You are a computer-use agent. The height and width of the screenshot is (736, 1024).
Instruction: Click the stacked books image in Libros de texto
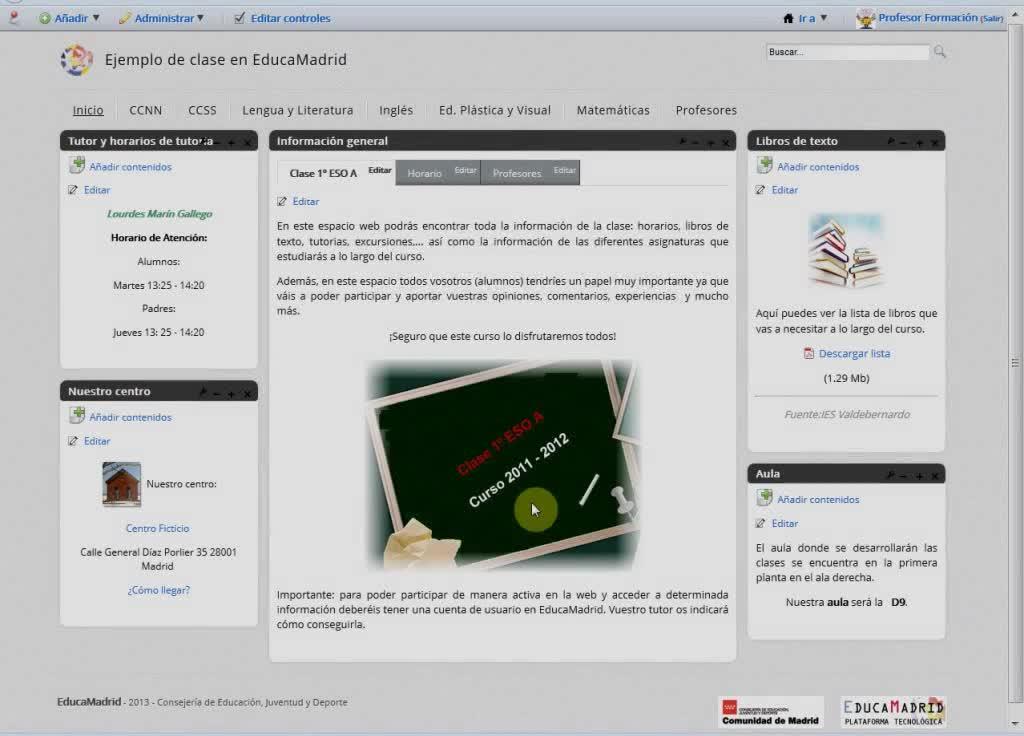click(x=846, y=251)
